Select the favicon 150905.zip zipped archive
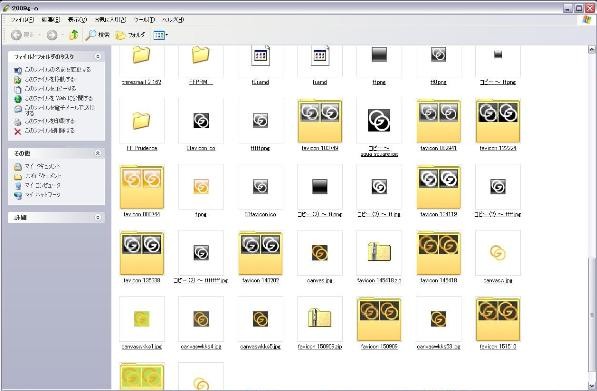Image resolution: width=597 pixels, height=391 pixels. click(x=319, y=319)
